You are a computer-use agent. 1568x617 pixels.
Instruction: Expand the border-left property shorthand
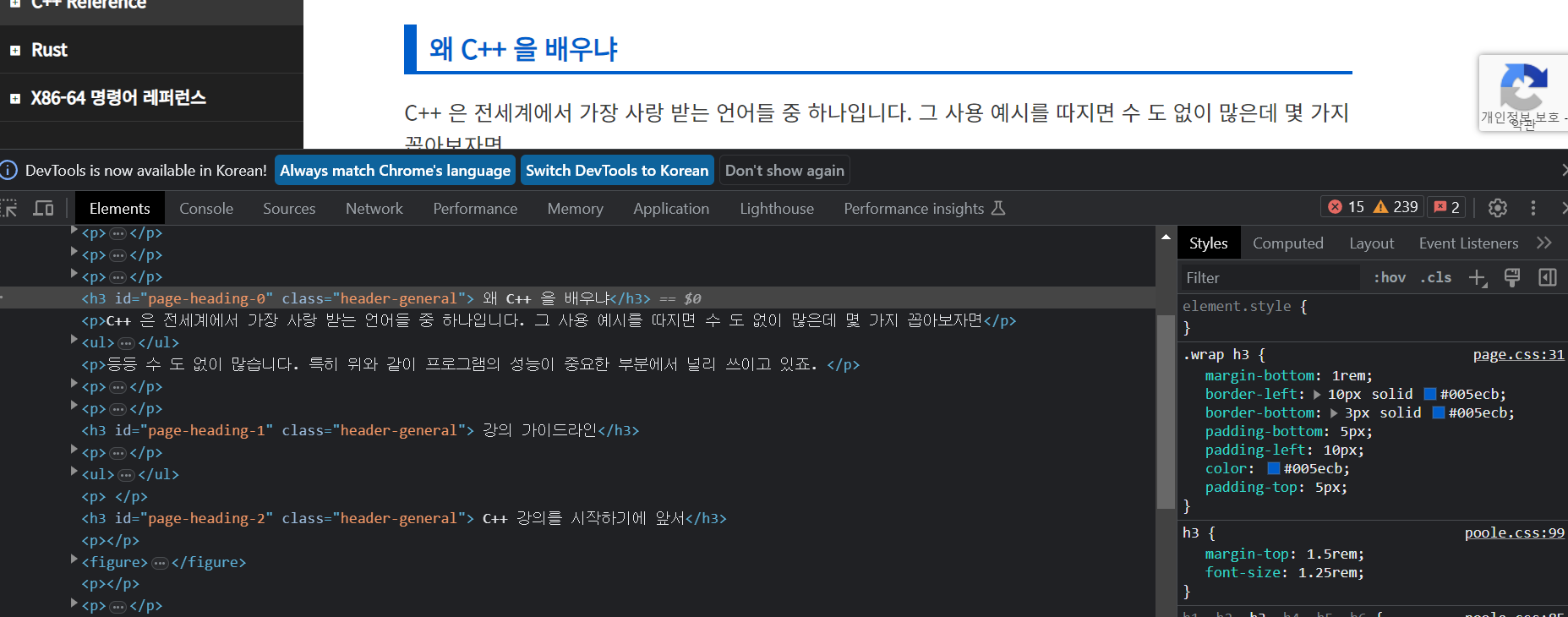coord(1317,395)
